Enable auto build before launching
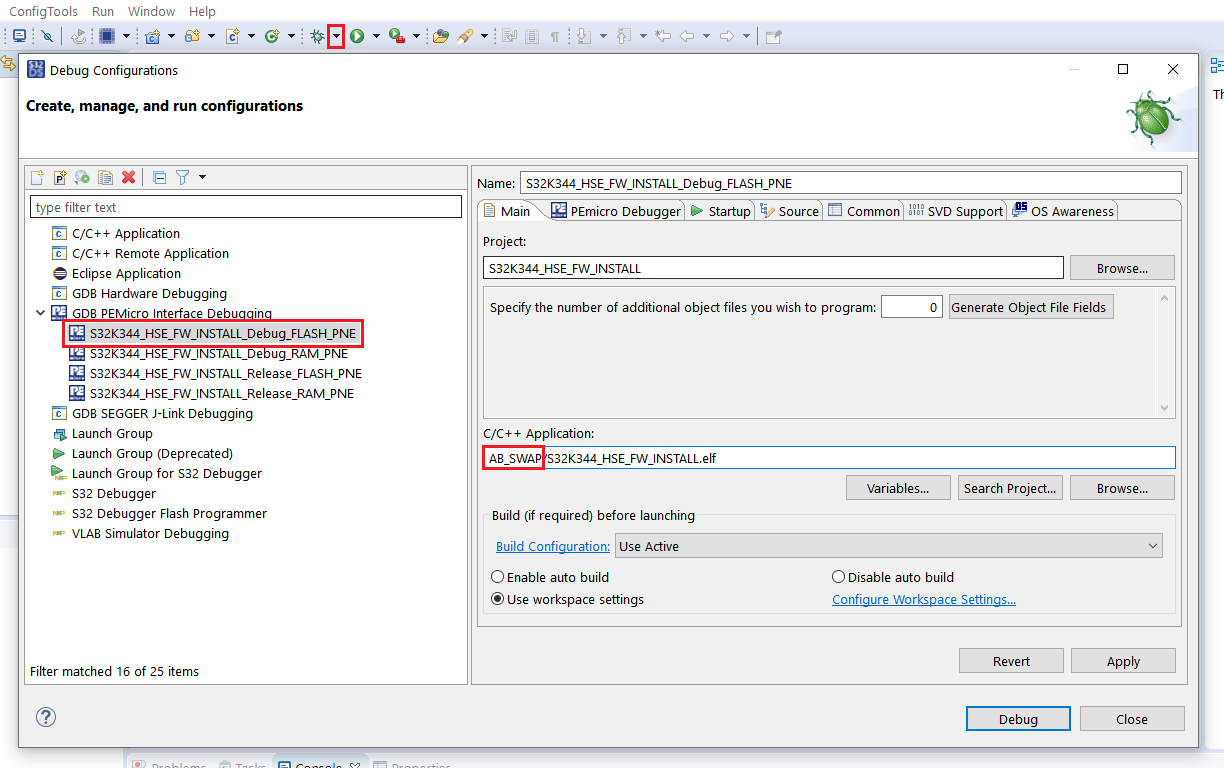1224x768 pixels. coord(498,577)
